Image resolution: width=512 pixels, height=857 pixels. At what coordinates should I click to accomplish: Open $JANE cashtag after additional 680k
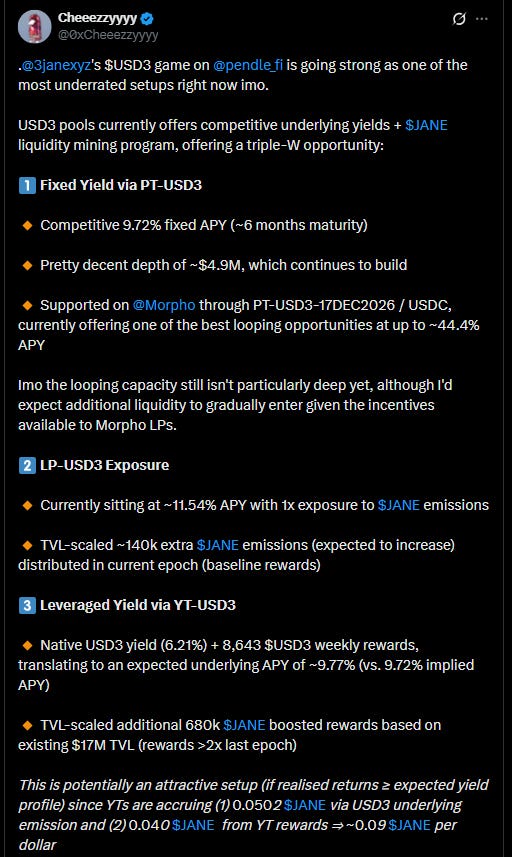244,725
